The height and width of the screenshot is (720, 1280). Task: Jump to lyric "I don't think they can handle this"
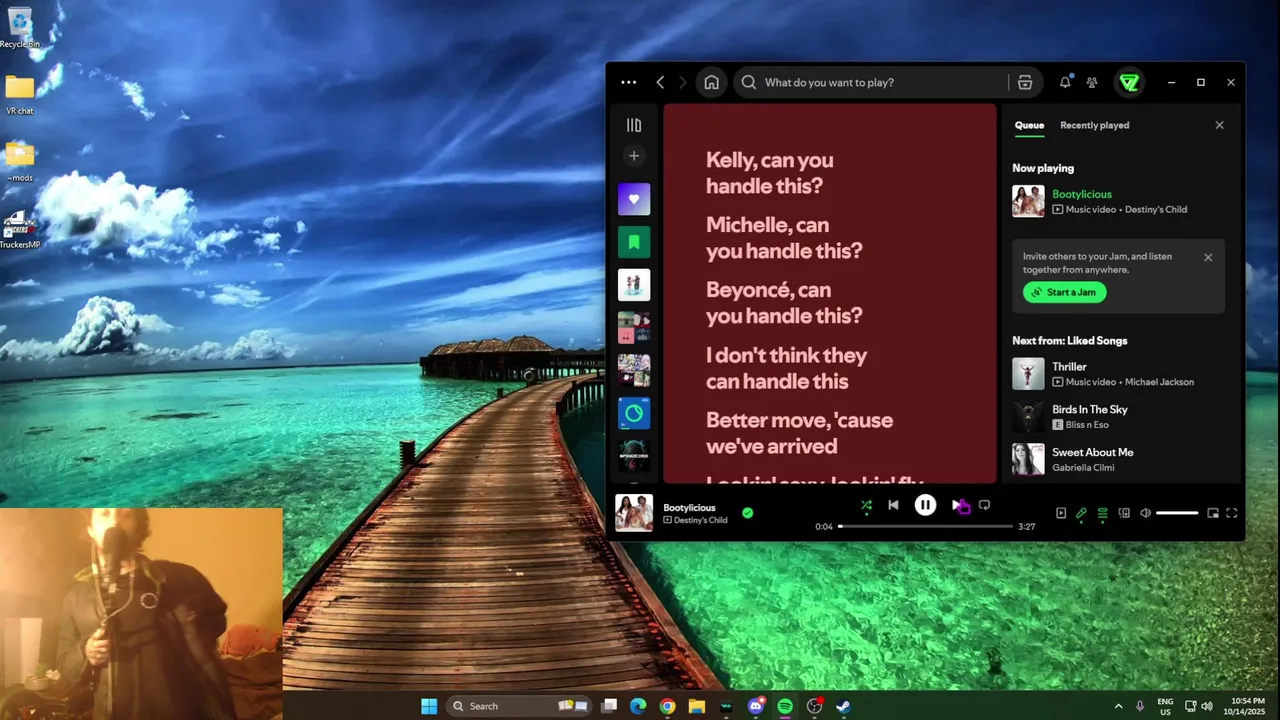[786, 368]
